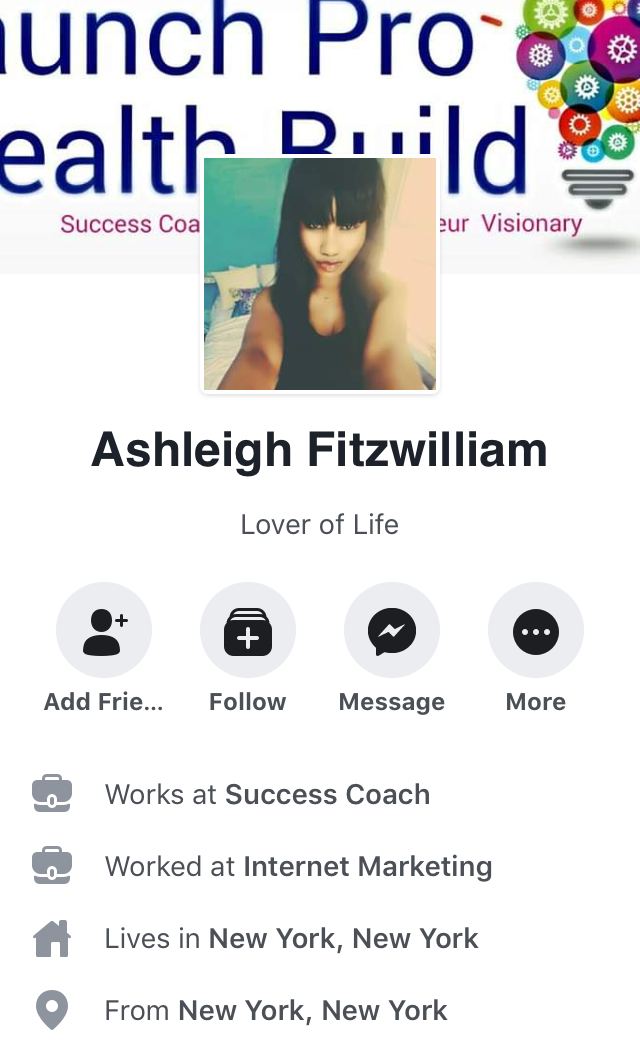Open the Internet Marketing workplace link
The width and height of the screenshot is (640, 1054).
[368, 866]
